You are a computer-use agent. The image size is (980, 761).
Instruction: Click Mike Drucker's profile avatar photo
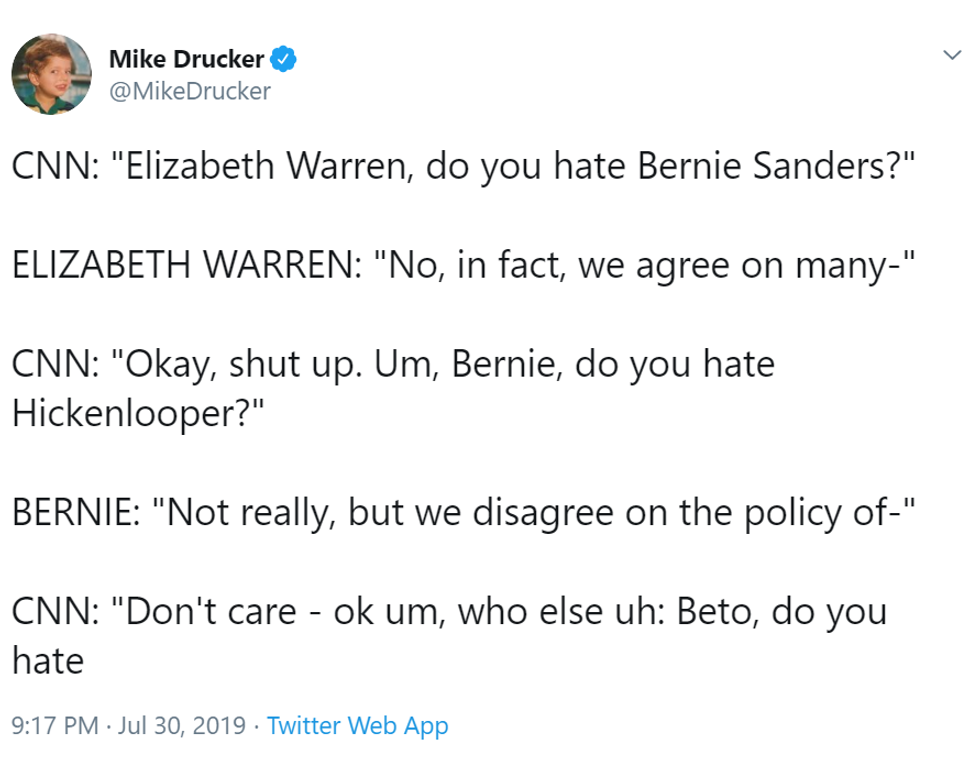51,74
